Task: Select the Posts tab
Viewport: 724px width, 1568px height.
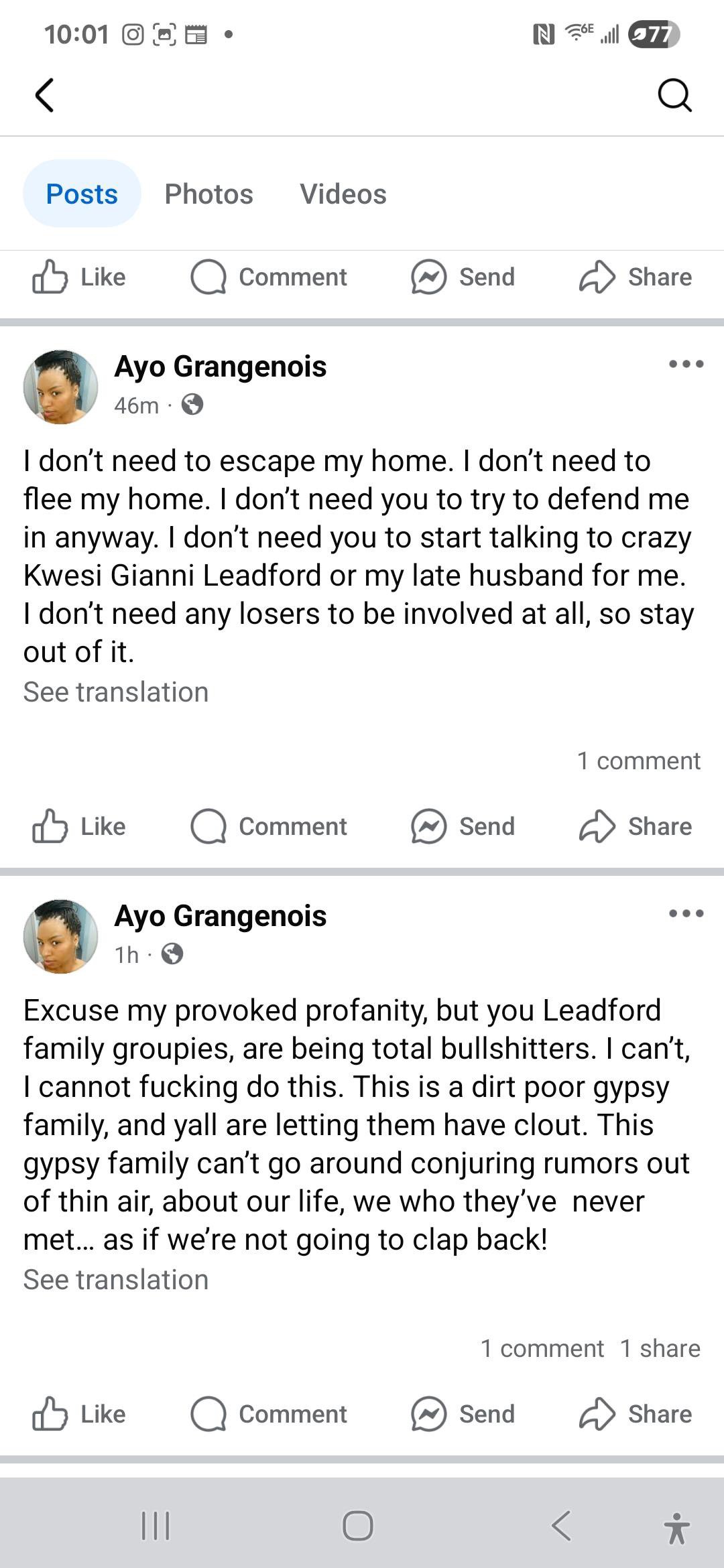Action: [x=82, y=194]
